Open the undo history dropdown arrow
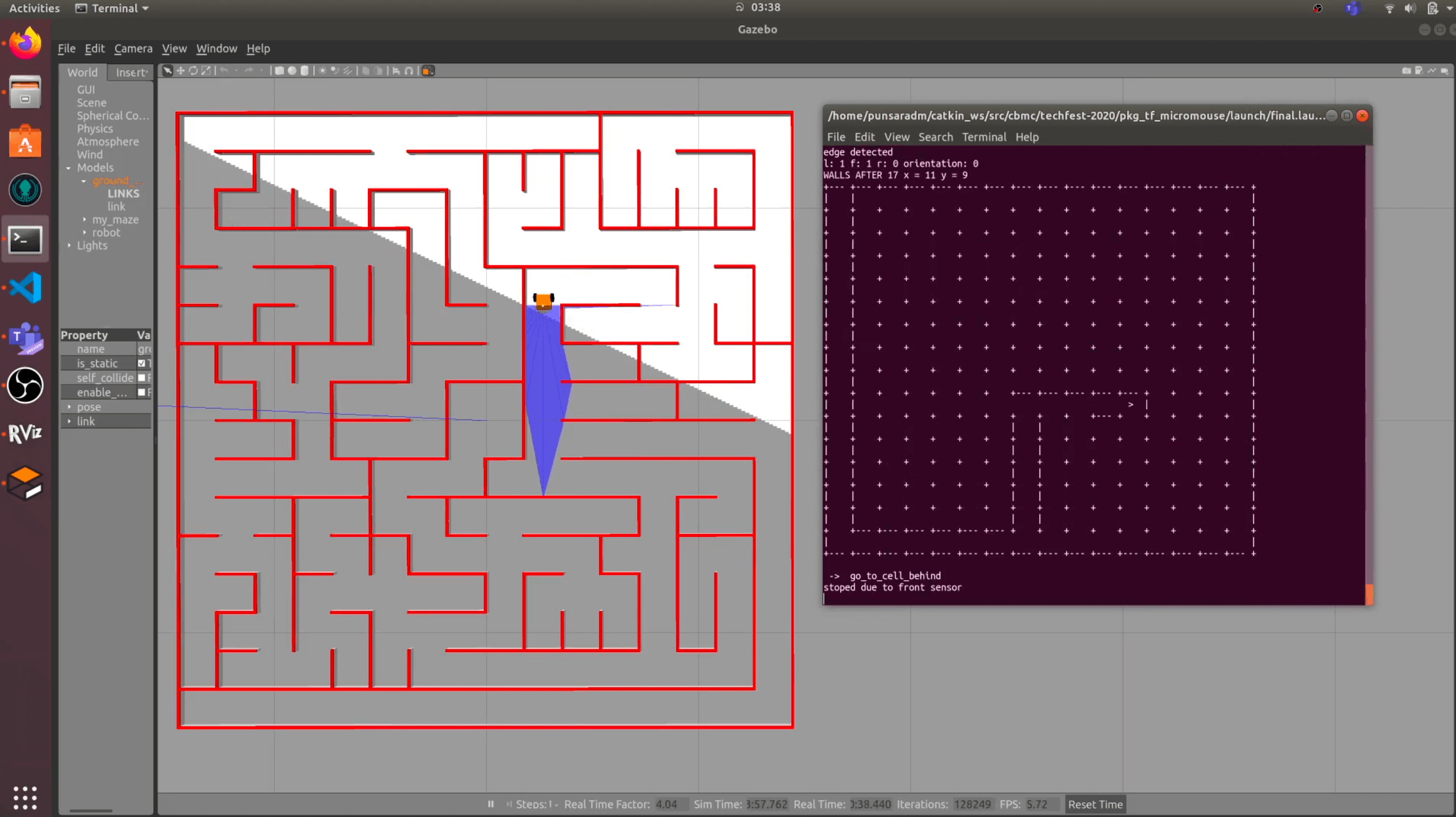This screenshot has height=817, width=1456. tap(237, 71)
